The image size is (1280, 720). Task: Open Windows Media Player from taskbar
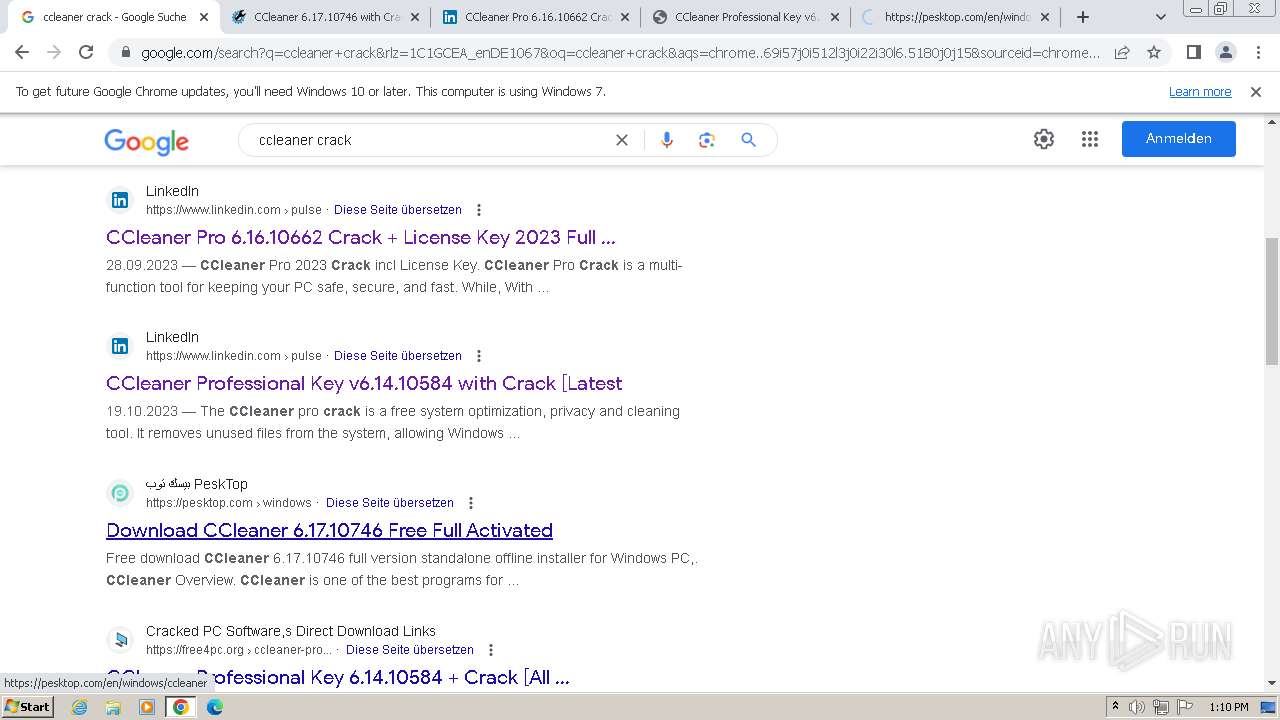[147, 707]
